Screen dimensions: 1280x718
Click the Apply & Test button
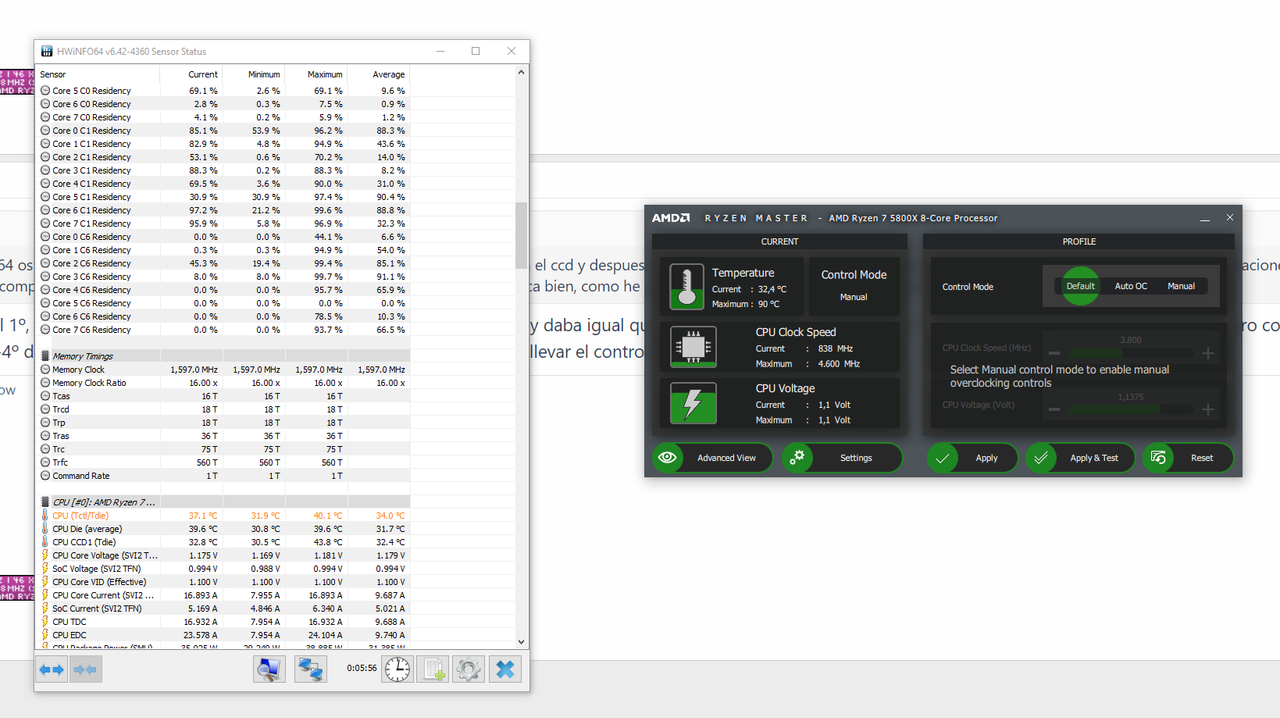pyautogui.click(x=1081, y=458)
